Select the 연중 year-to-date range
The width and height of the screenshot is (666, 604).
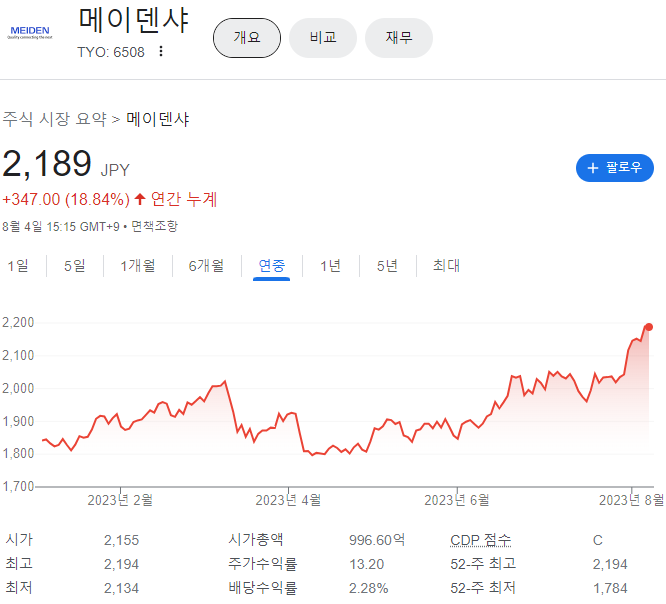(x=271, y=266)
